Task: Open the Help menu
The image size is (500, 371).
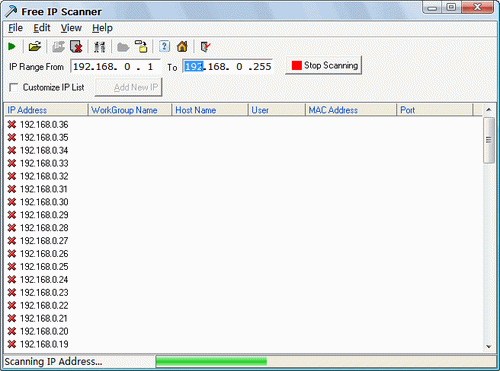Action: pyautogui.click(x=102, y=28)
